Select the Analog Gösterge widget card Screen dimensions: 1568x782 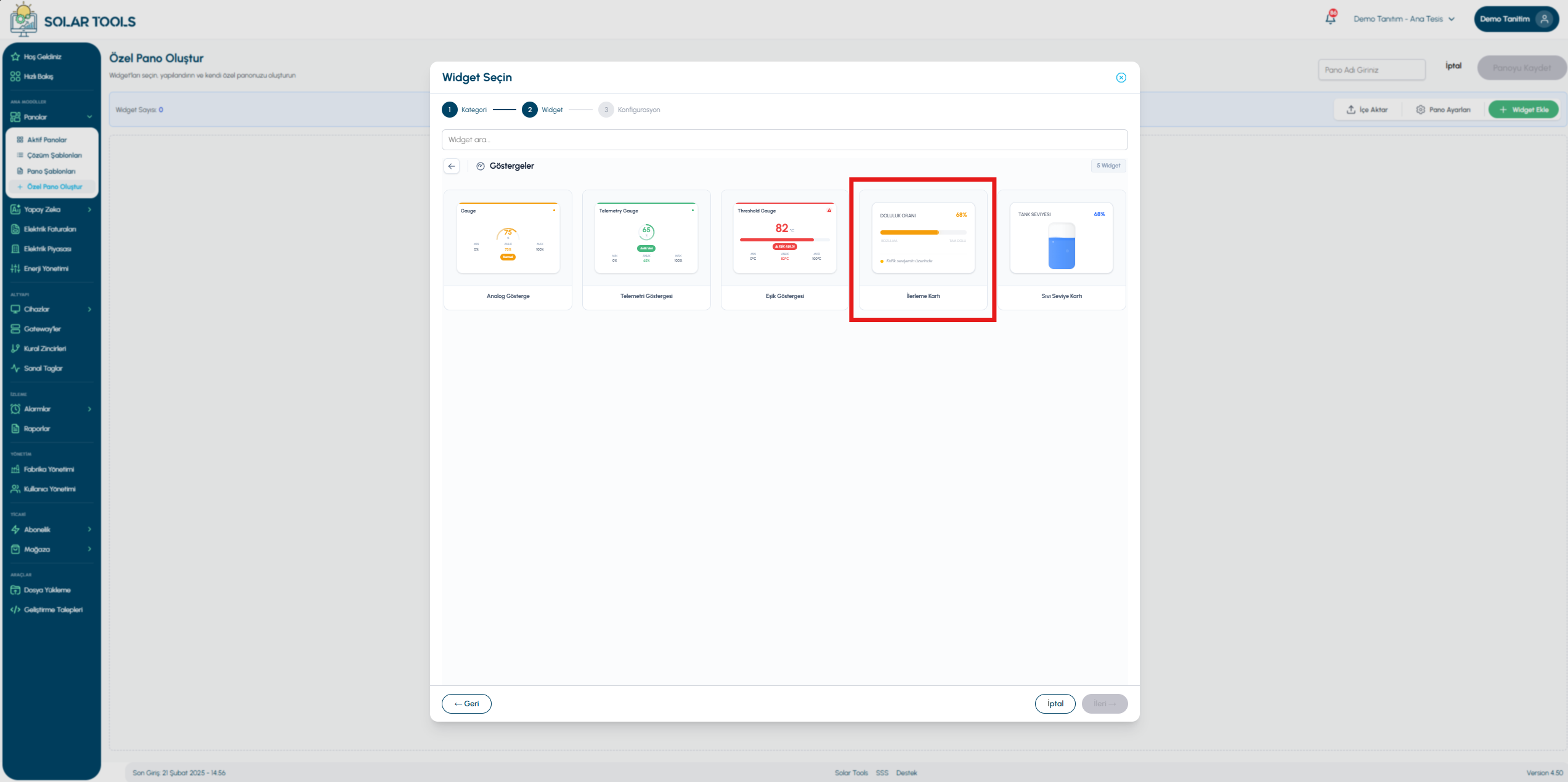[508, 249]
